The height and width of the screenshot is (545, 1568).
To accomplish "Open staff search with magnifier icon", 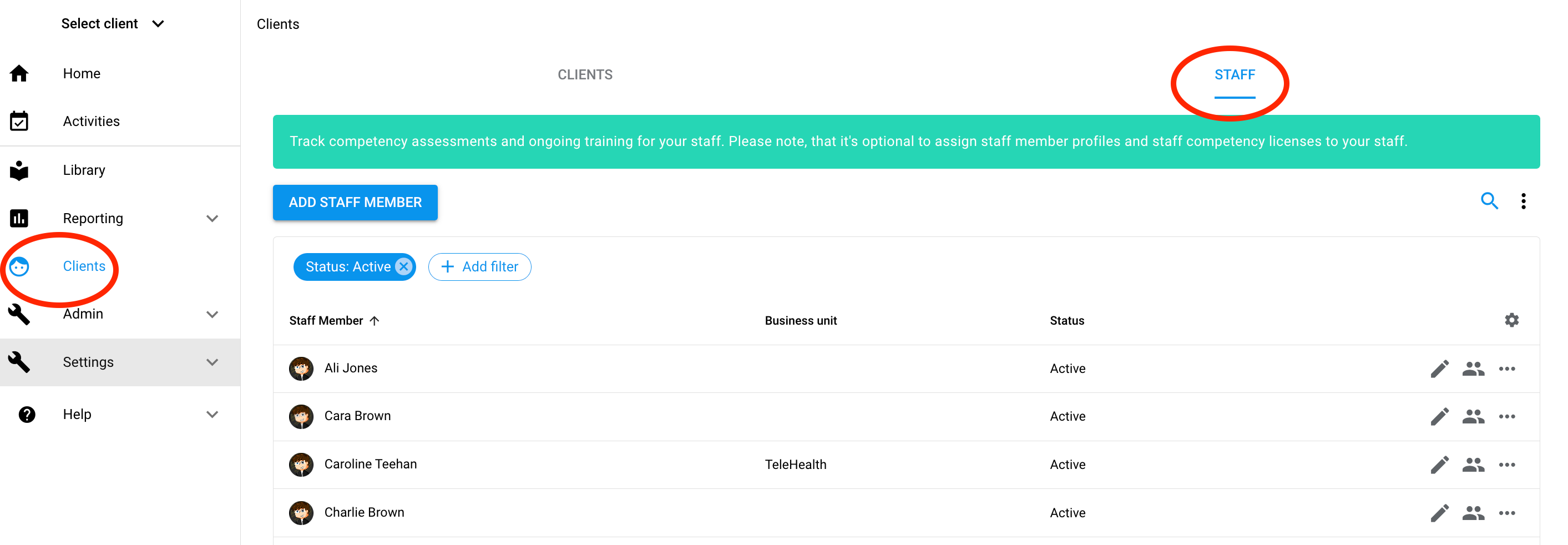I will pos(1489,201).
